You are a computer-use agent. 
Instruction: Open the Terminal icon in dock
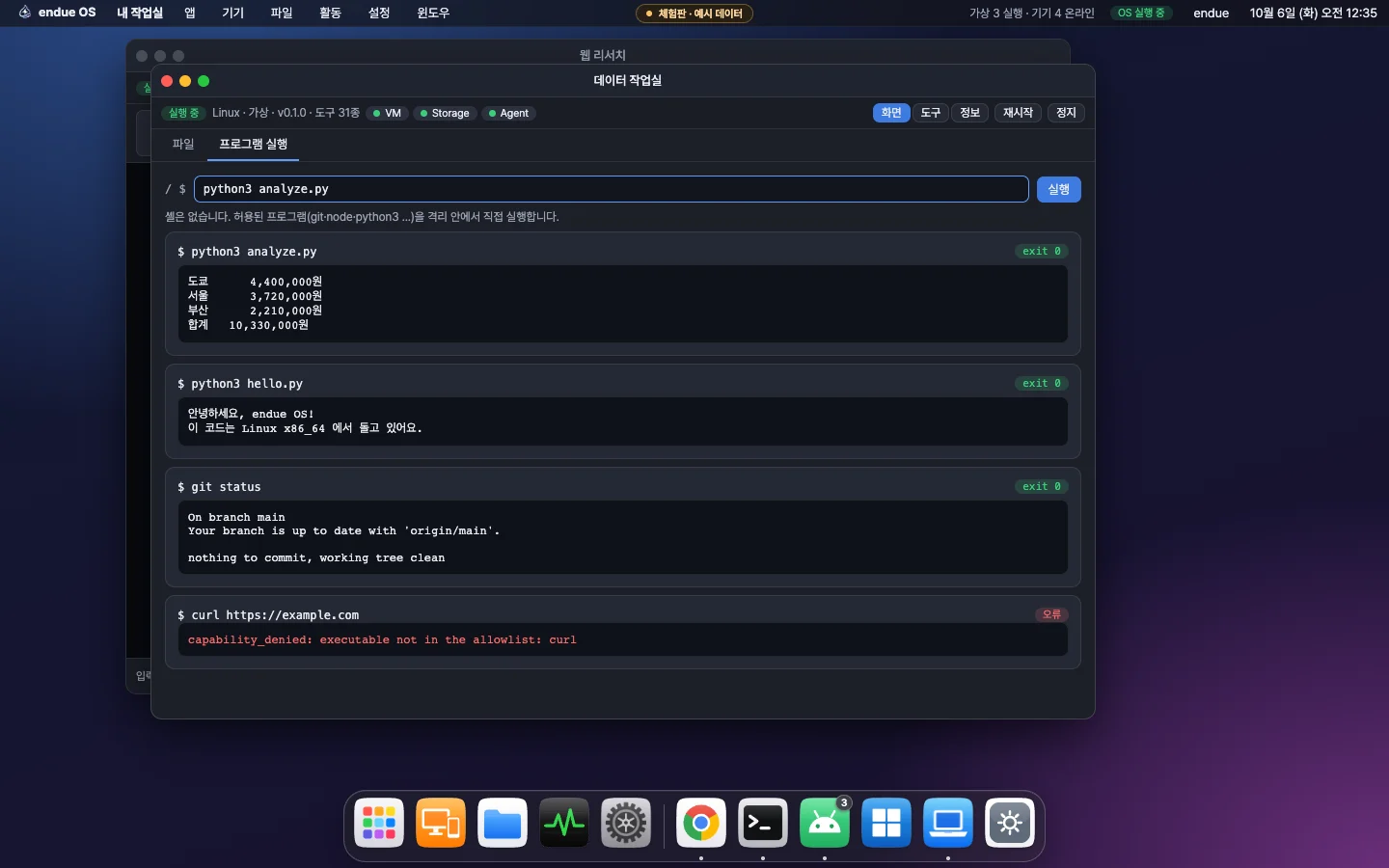point(763,823)
